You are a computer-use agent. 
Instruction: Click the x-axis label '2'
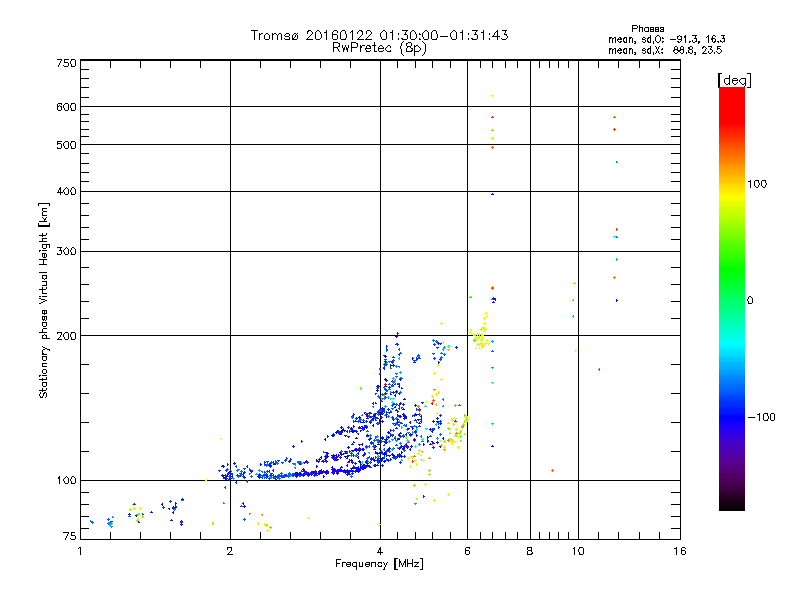point(230,551)
